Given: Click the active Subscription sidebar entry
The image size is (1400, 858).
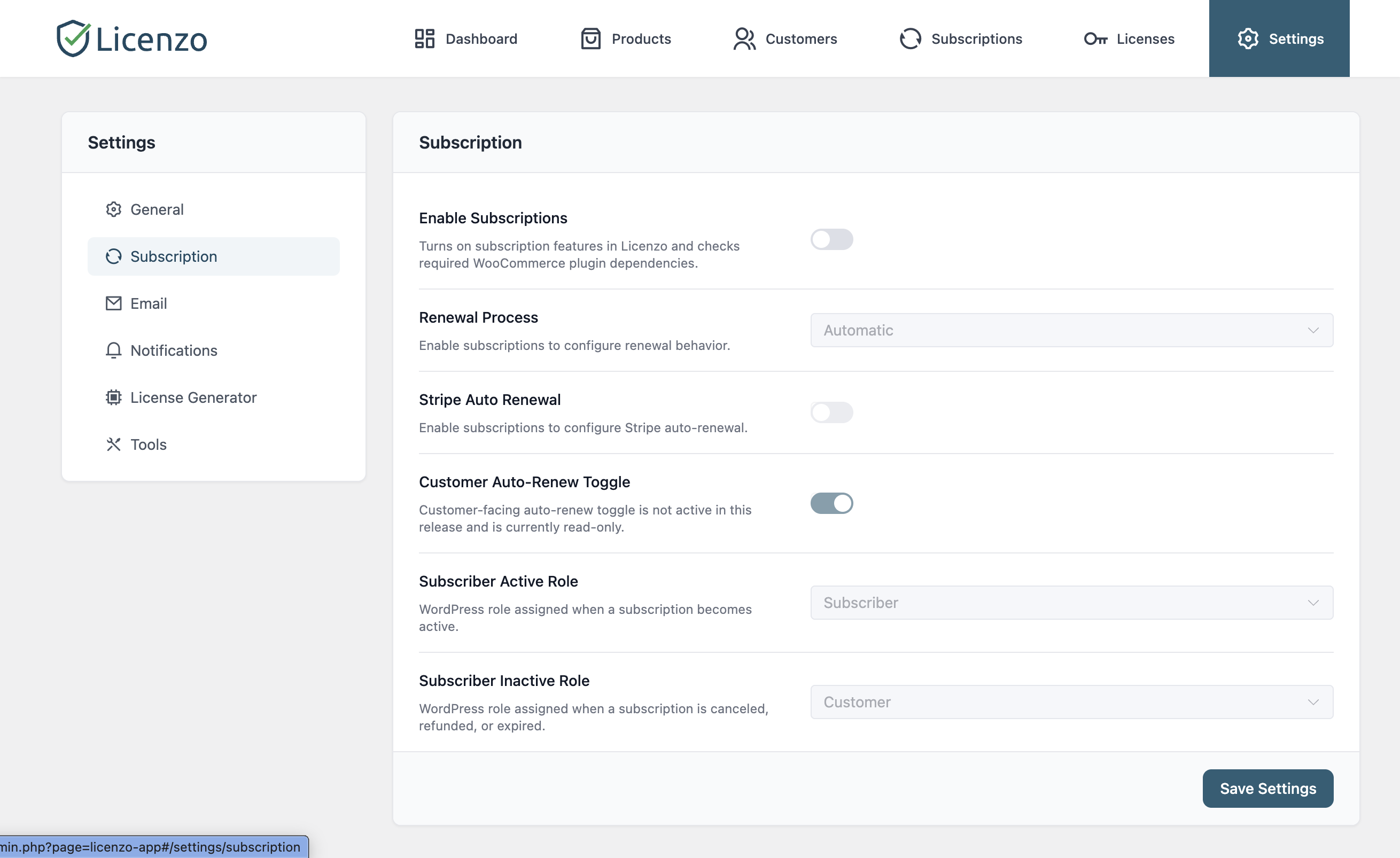Looking at the screenshot, I should pyautogui.click(x=173, y=256).
